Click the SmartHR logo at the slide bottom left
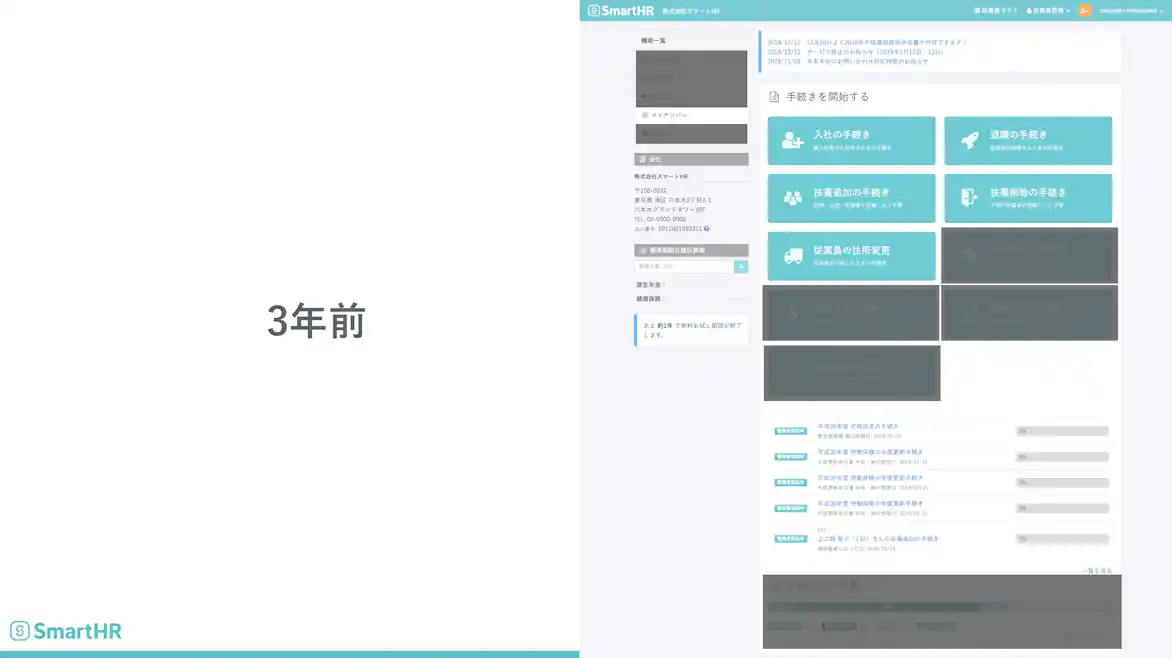Image resolution: width=1172 pixels, height=658 pixels. pos(63,630)
